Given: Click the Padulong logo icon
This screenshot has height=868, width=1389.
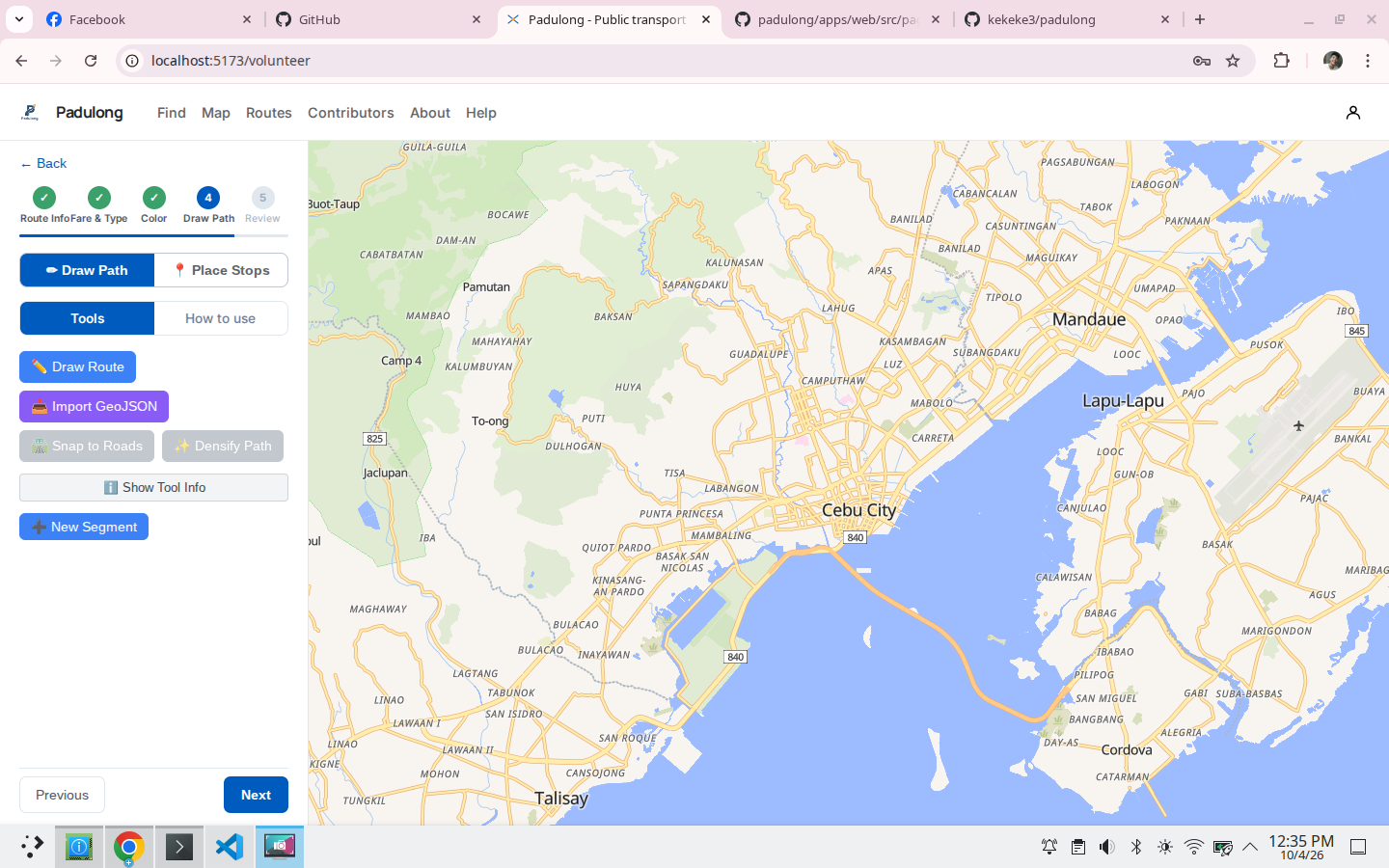Looking at the screenshot, I should pos(30,113).
